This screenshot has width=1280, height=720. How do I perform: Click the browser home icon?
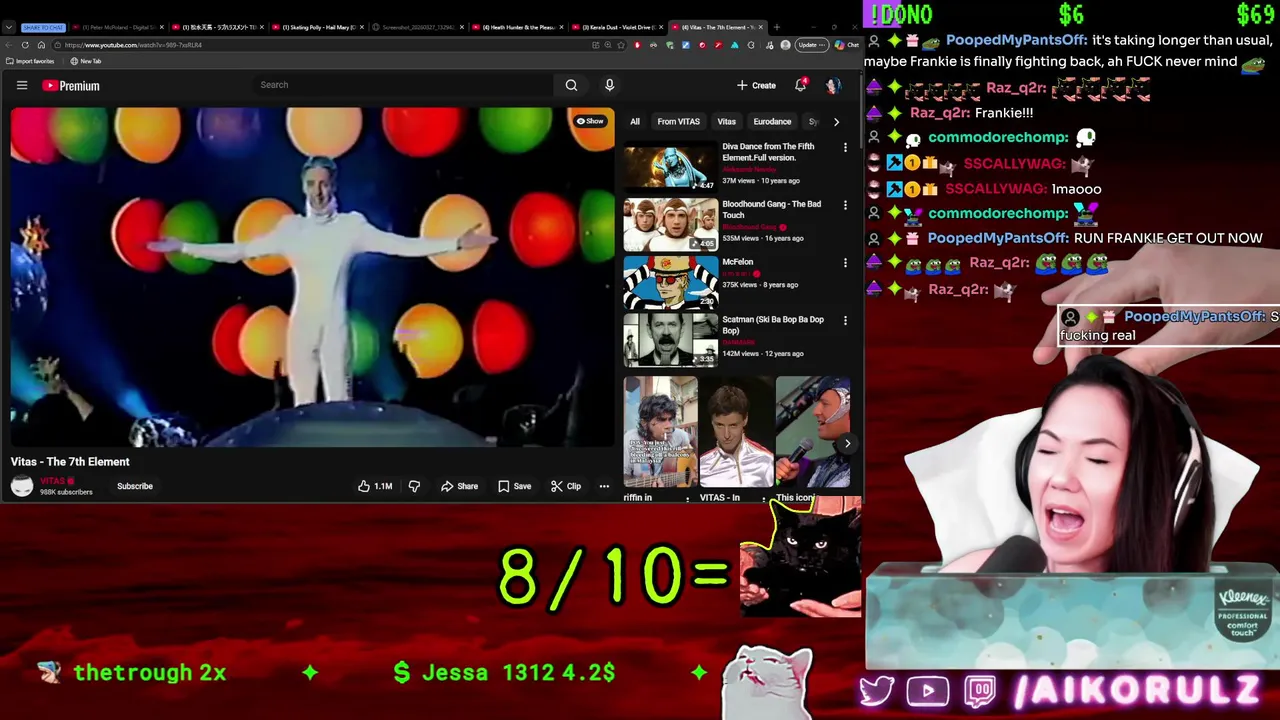coord(41,45)
